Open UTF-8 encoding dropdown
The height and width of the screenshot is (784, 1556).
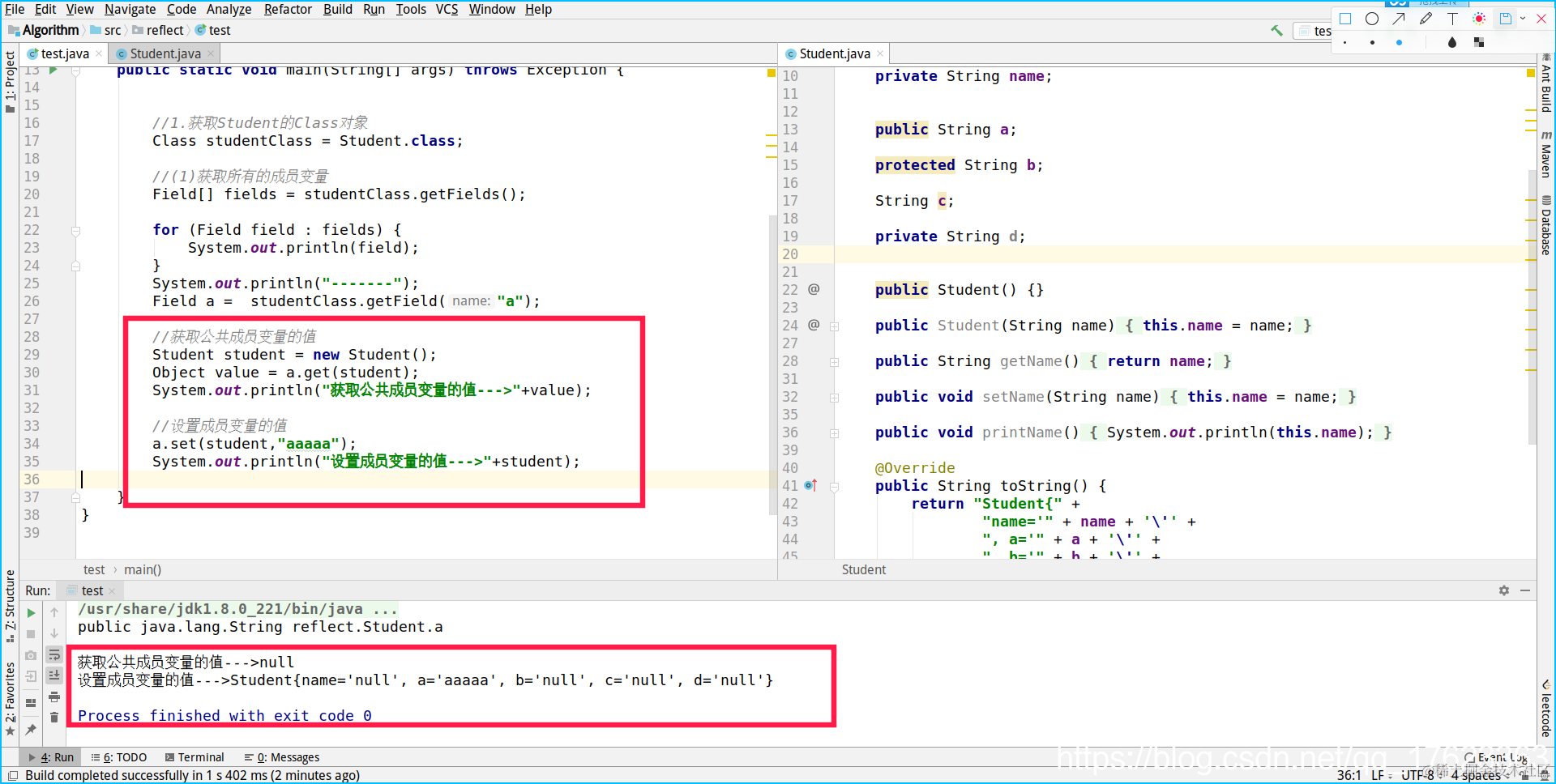[1420, 775]
